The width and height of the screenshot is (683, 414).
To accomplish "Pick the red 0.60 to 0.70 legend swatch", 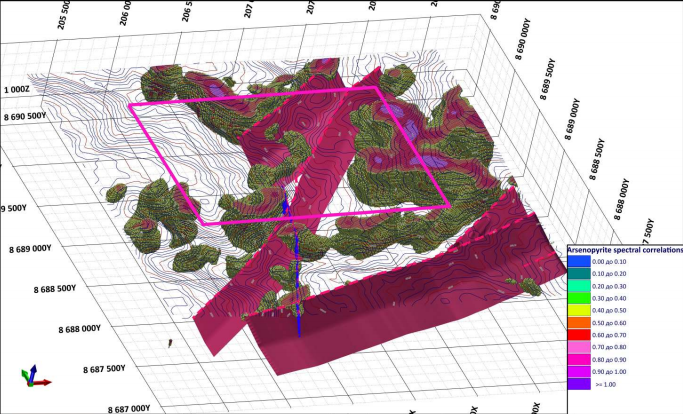I will point(579,335).
